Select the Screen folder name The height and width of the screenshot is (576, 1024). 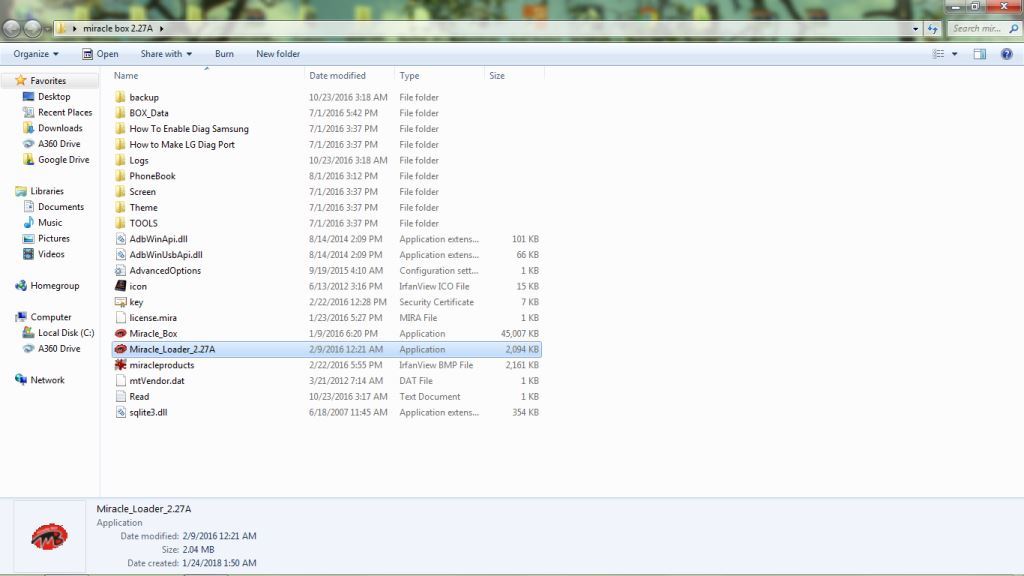(x=142, y=192)
